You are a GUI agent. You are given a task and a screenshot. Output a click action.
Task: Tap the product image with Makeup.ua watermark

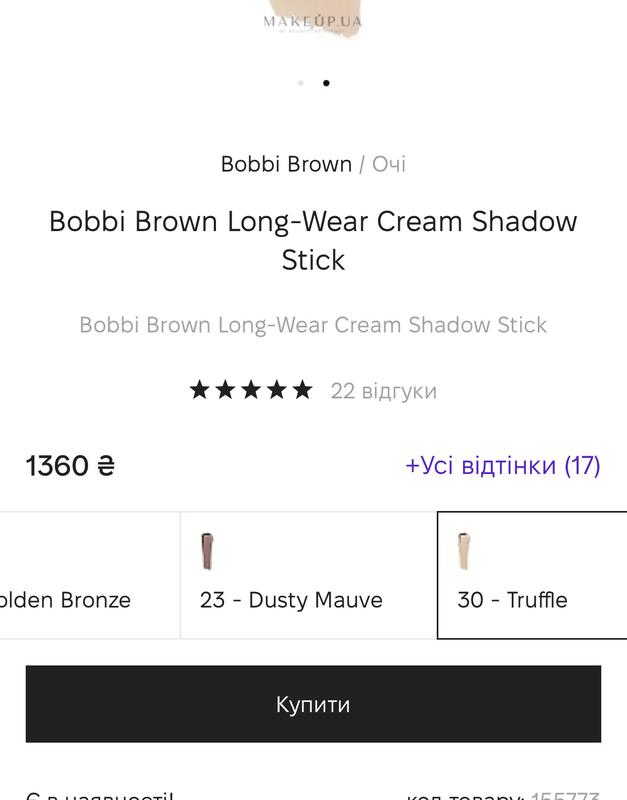coord(312,20)
